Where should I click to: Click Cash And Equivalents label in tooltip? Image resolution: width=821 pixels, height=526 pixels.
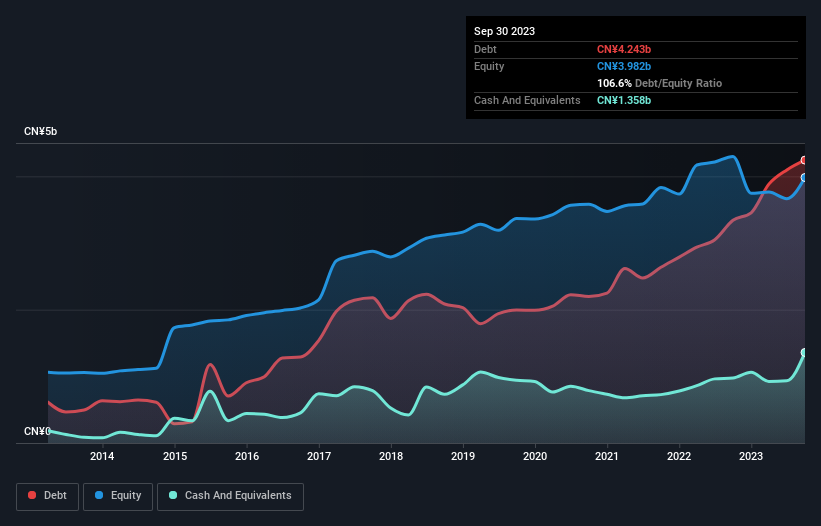527,100
